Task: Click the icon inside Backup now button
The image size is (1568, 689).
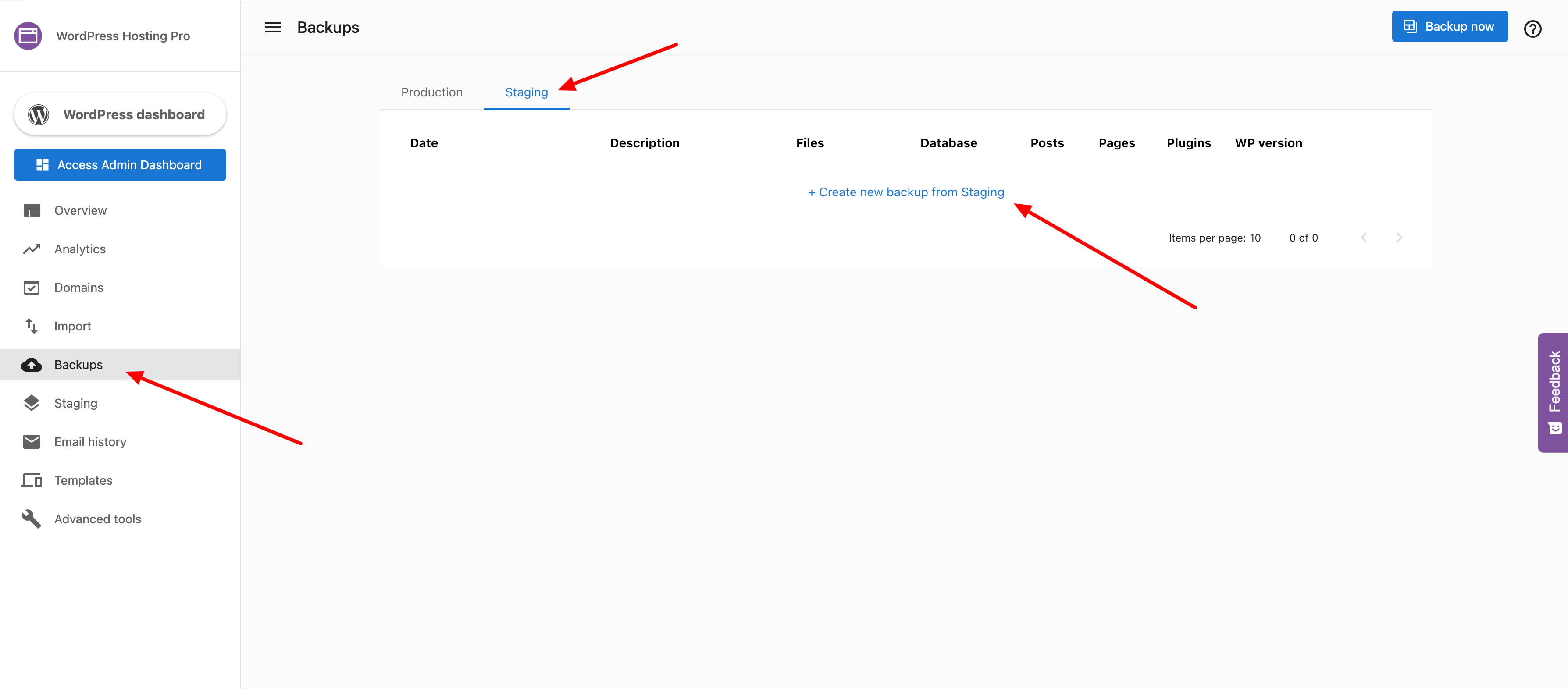Action: click(x=1410, y=26)
